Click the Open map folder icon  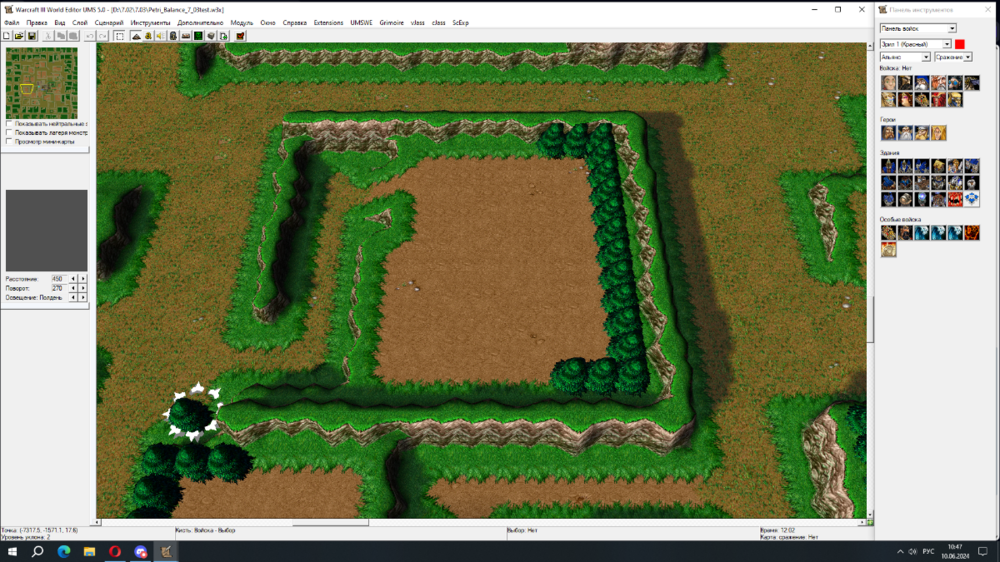19,36
